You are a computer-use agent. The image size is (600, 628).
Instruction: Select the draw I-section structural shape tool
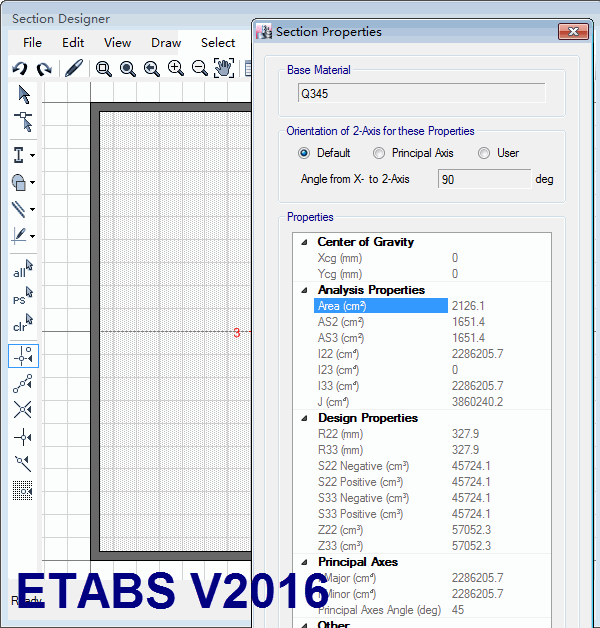(19, 155)
